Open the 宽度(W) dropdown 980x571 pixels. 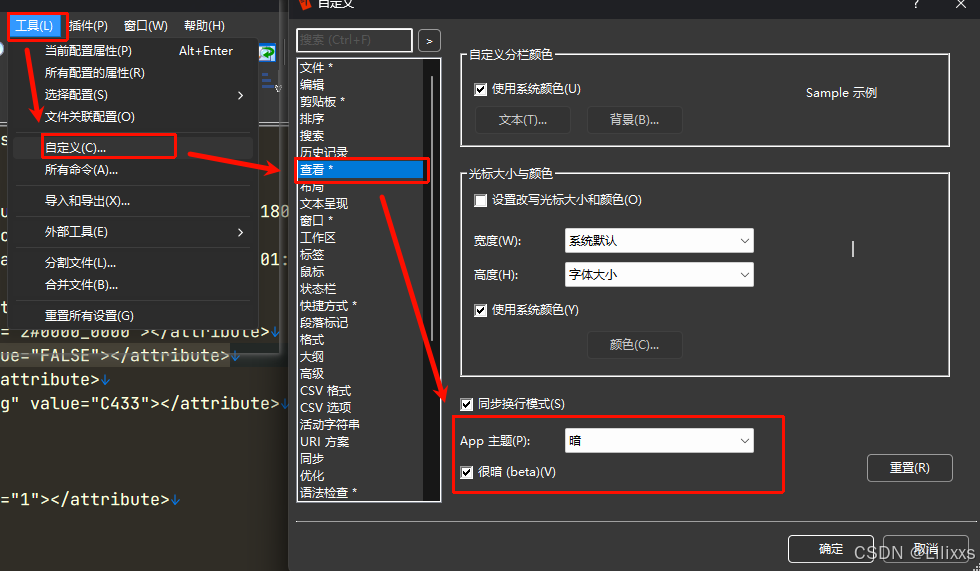[659, 241]
